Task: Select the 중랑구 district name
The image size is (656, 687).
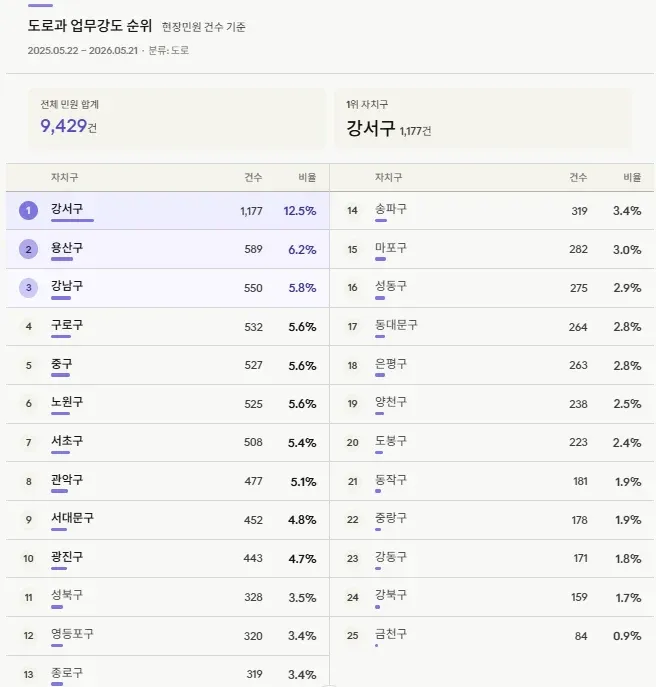Action: coord(390,517)
